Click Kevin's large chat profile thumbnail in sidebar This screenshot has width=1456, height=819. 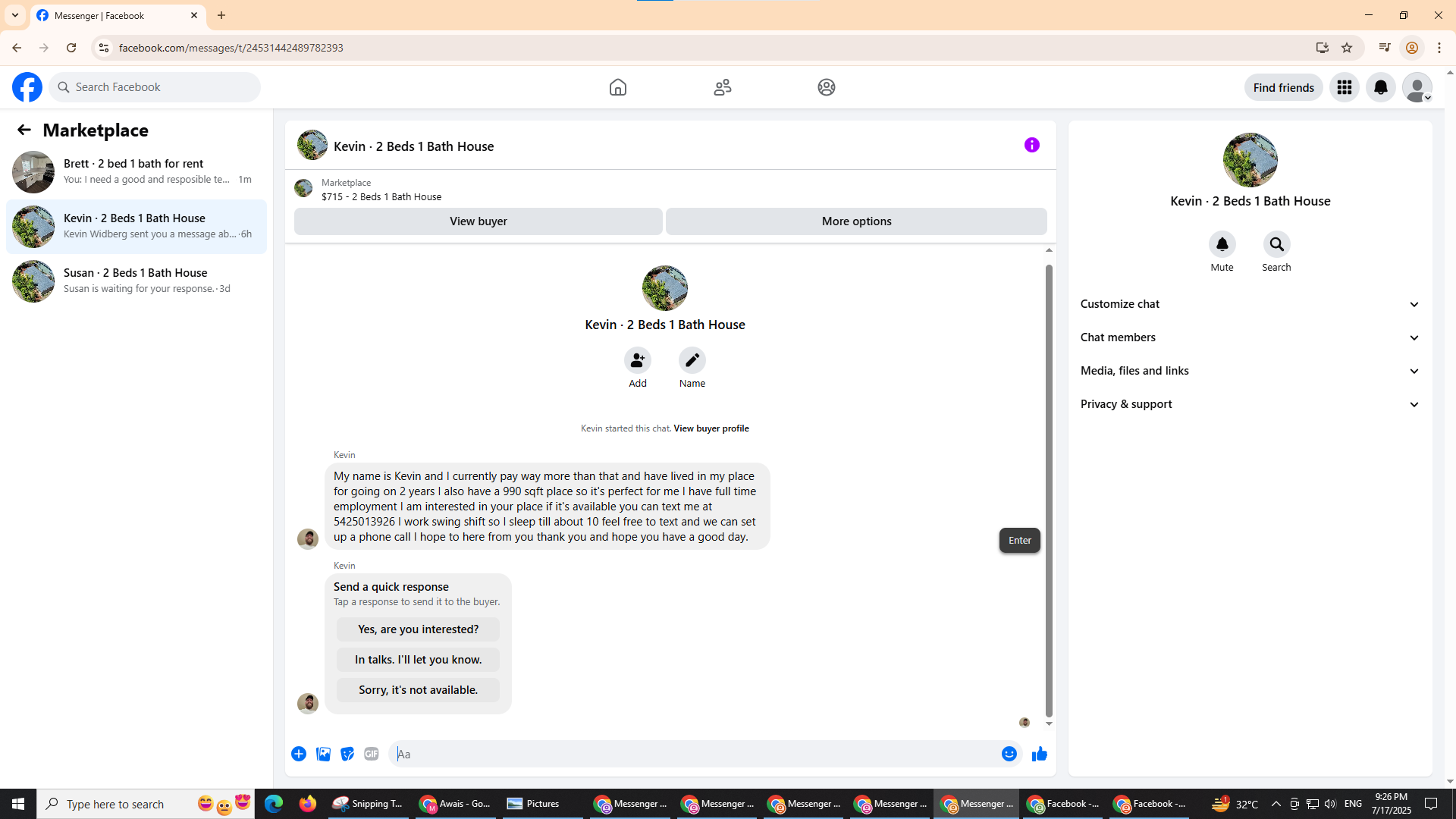1250,160
